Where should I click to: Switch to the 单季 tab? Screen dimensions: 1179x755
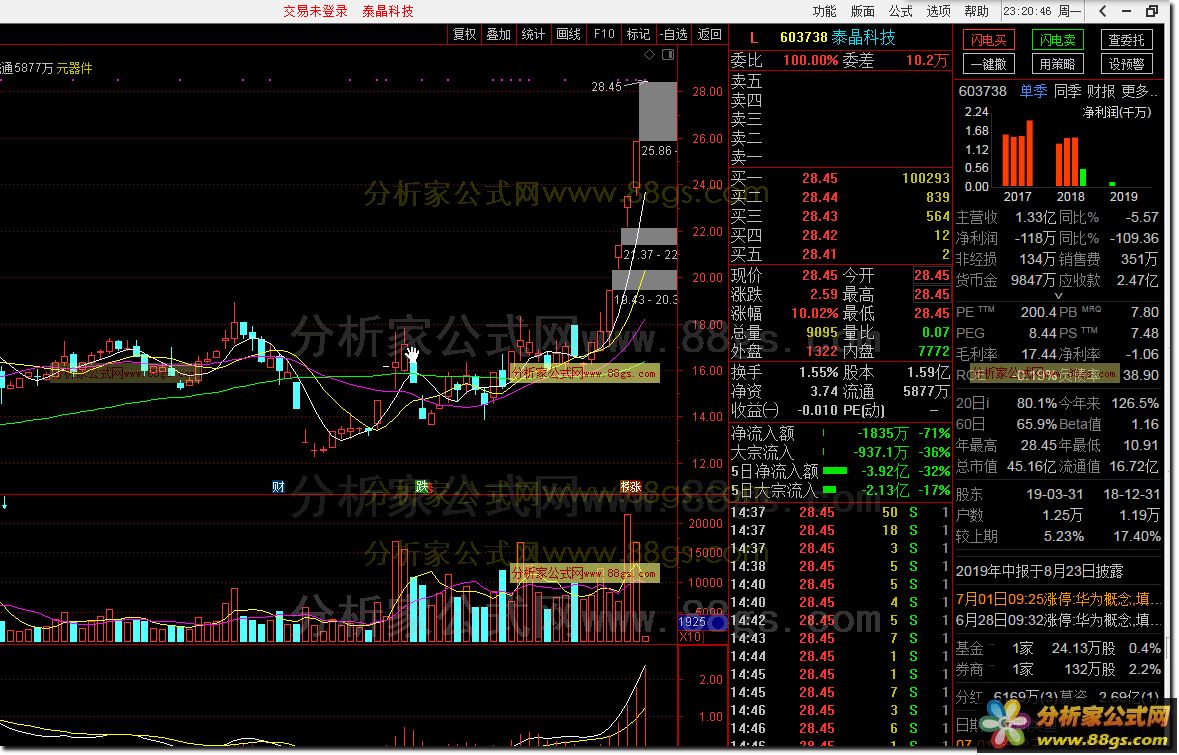pyautogui.click(x=1033, y=91)
